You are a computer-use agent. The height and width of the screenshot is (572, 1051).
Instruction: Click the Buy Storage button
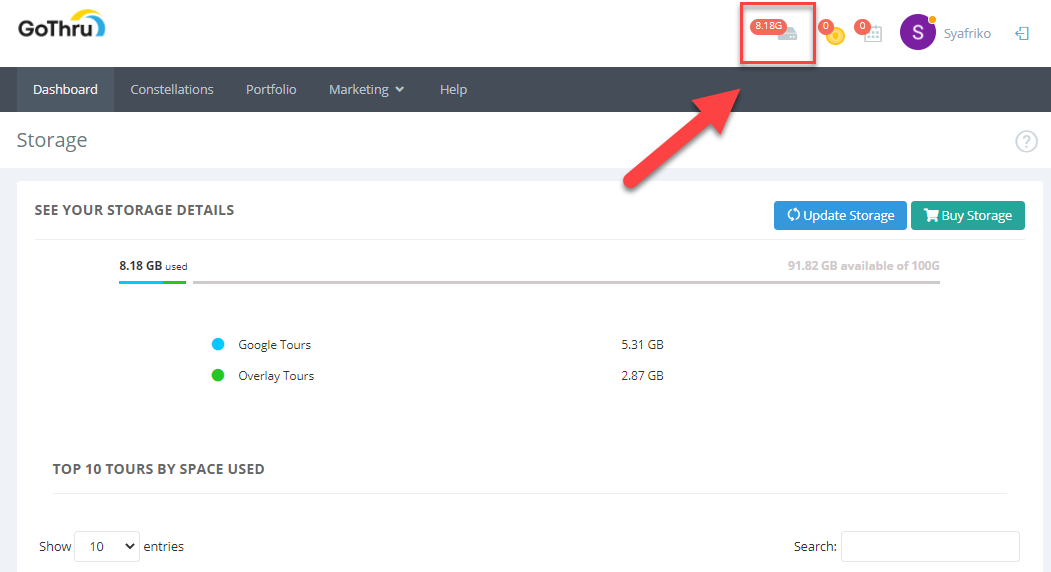click(967, 215)
